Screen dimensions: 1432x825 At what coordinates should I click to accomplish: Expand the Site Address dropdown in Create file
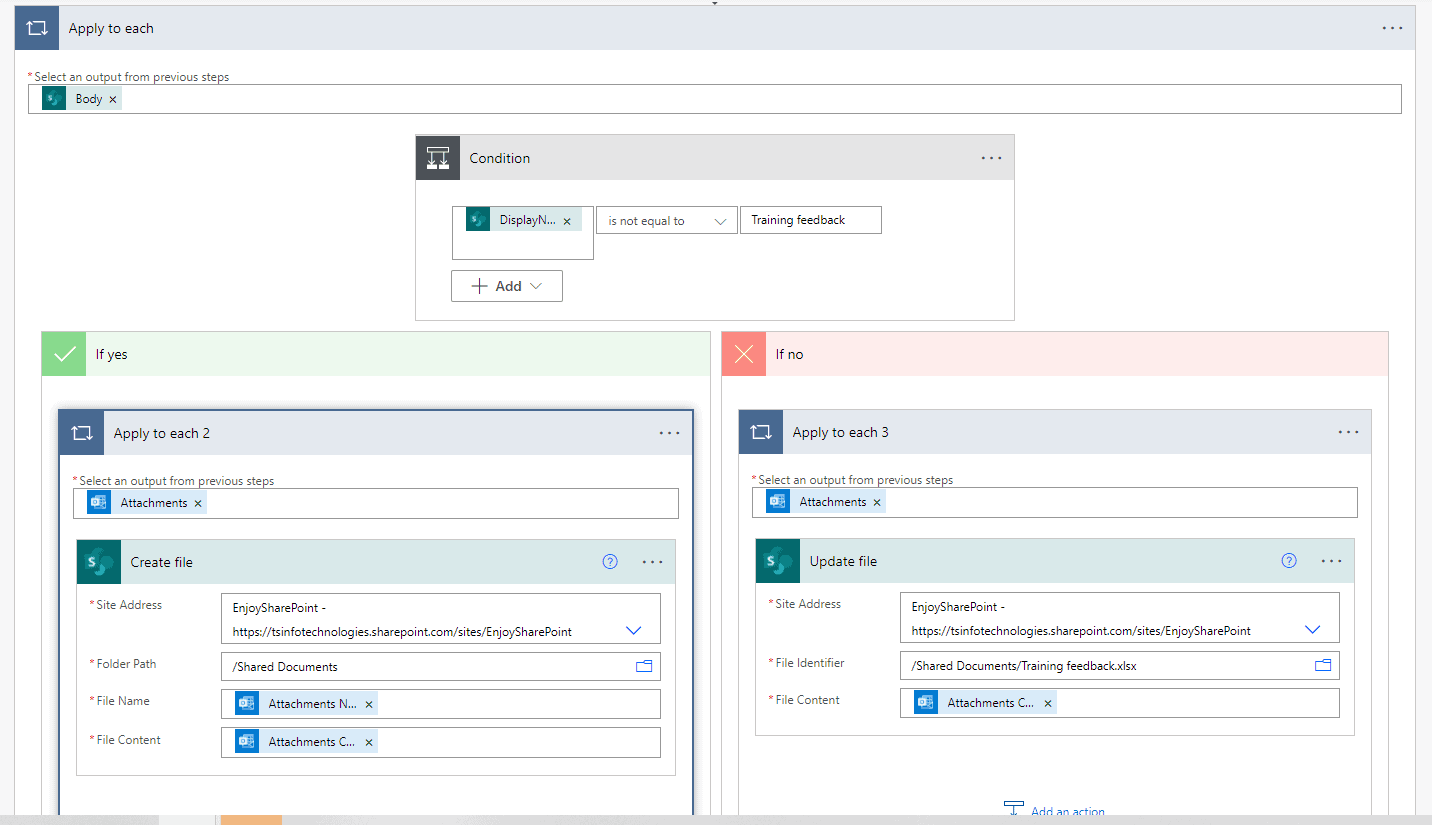click(x=633, y=629)
